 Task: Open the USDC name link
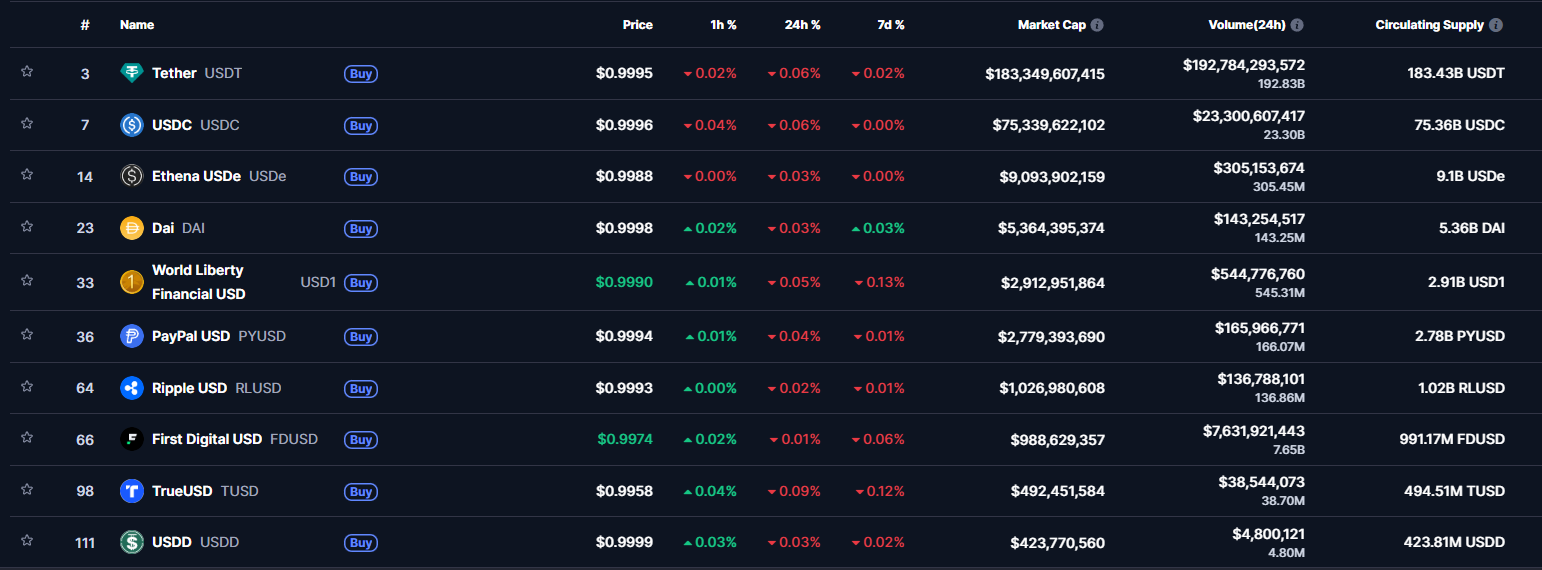pos(196,125)
